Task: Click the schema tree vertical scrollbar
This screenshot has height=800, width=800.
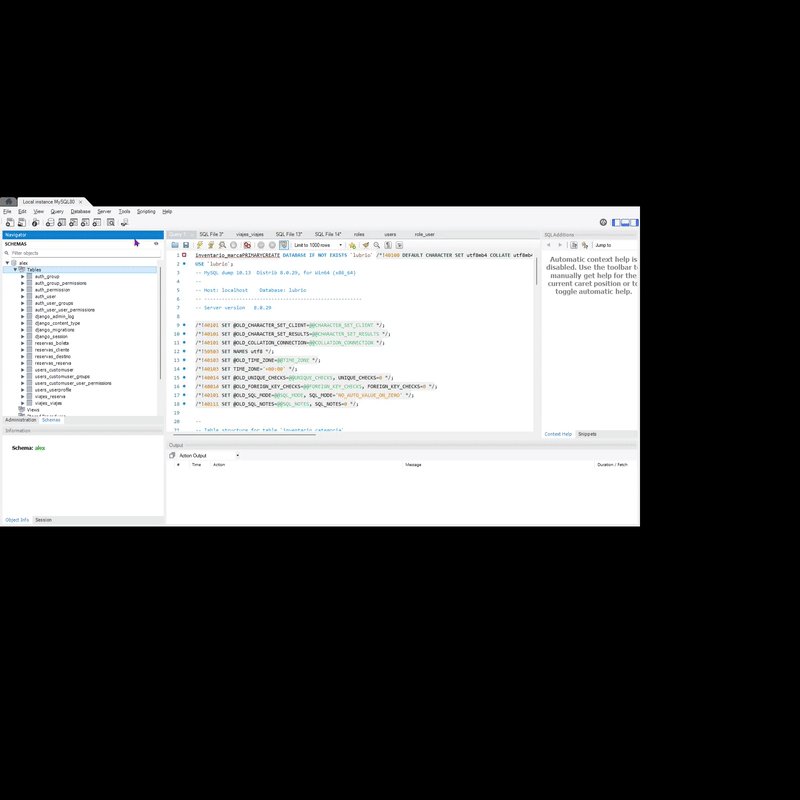Action: tap(160, 323)
